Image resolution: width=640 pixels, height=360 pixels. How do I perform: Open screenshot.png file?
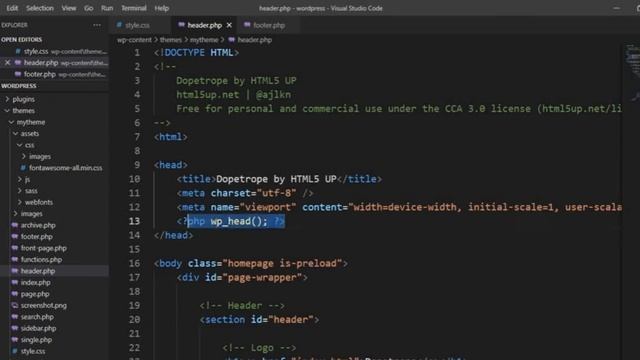(43, 305)
